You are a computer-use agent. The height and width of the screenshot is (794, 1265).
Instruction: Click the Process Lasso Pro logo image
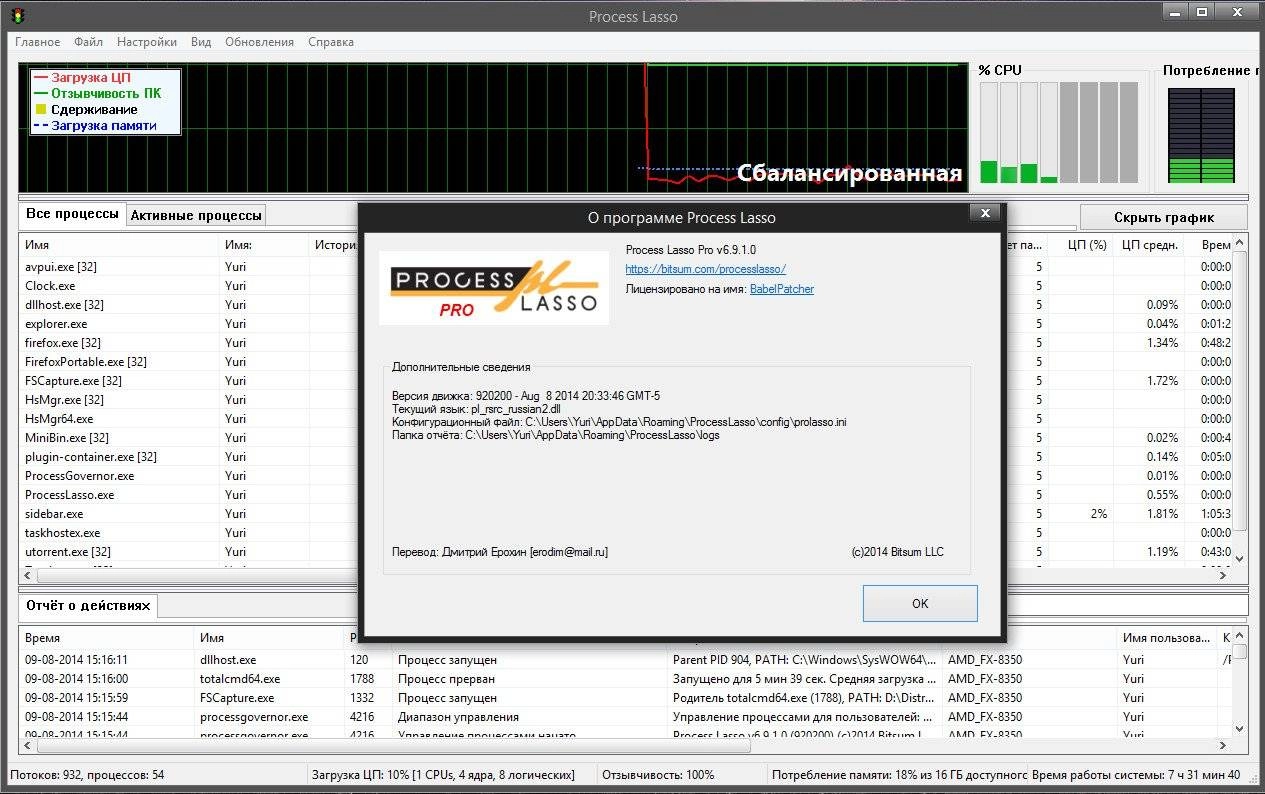494,288
